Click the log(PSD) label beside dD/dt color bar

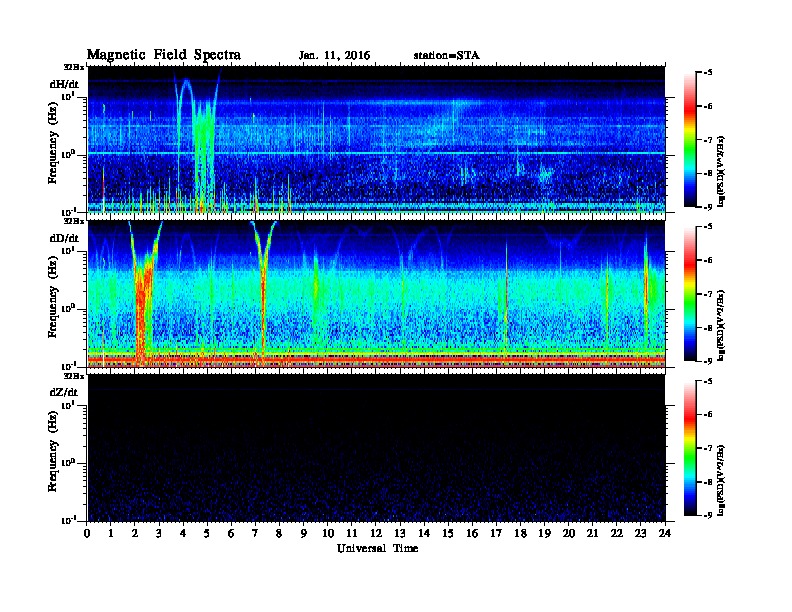click(x=722, y=325)
